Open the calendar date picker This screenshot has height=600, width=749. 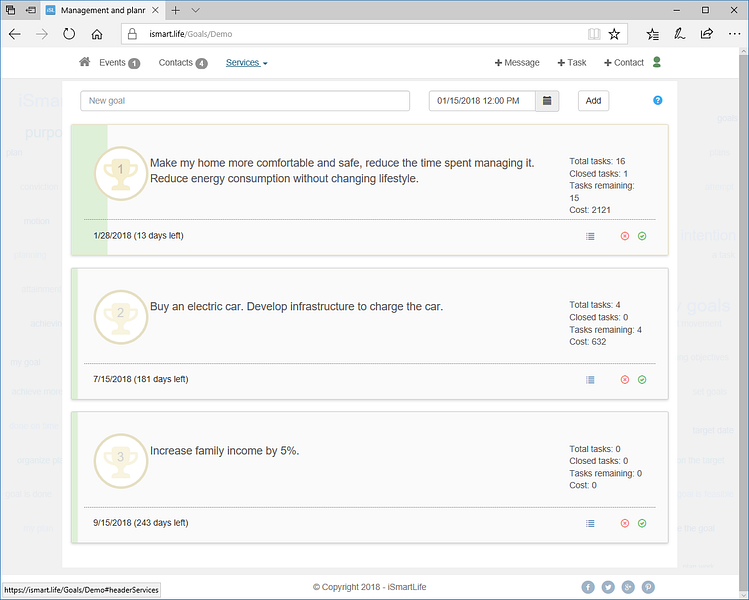[547, 101]
